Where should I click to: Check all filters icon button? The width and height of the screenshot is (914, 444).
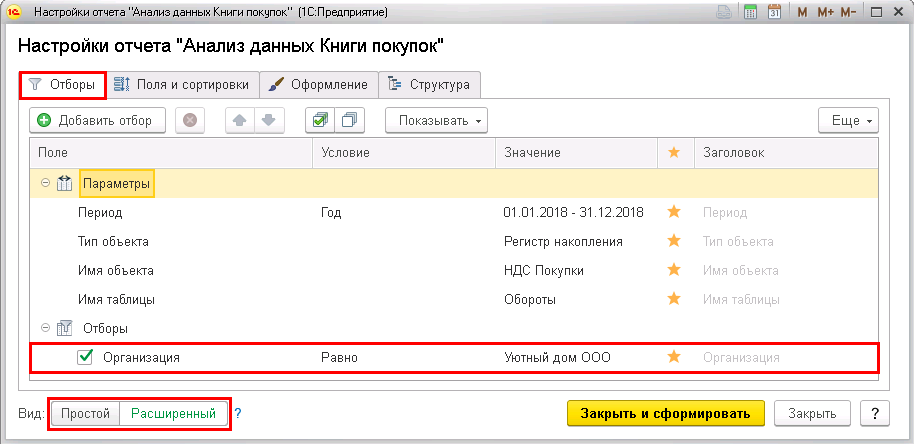click(x=320, y=121)
